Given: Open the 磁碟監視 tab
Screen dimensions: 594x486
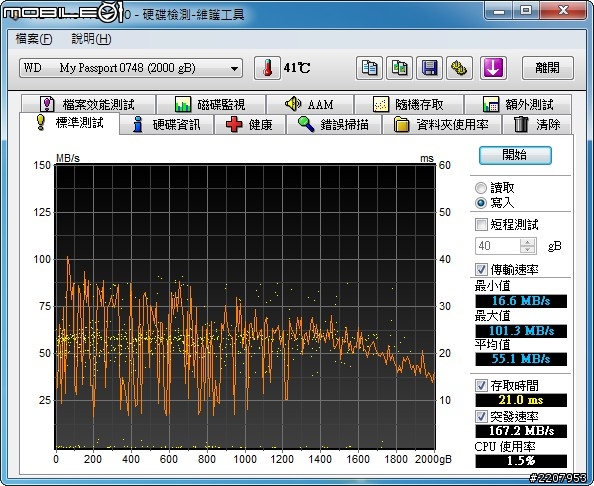Looking at the screenshot, I should click(x=211, y=104).
